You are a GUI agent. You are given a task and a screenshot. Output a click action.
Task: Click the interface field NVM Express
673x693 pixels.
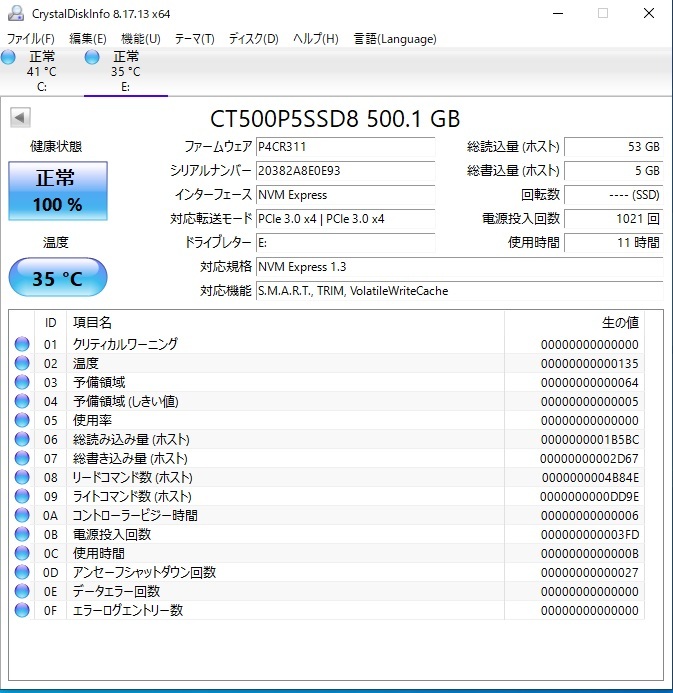[x=346, y=195]
